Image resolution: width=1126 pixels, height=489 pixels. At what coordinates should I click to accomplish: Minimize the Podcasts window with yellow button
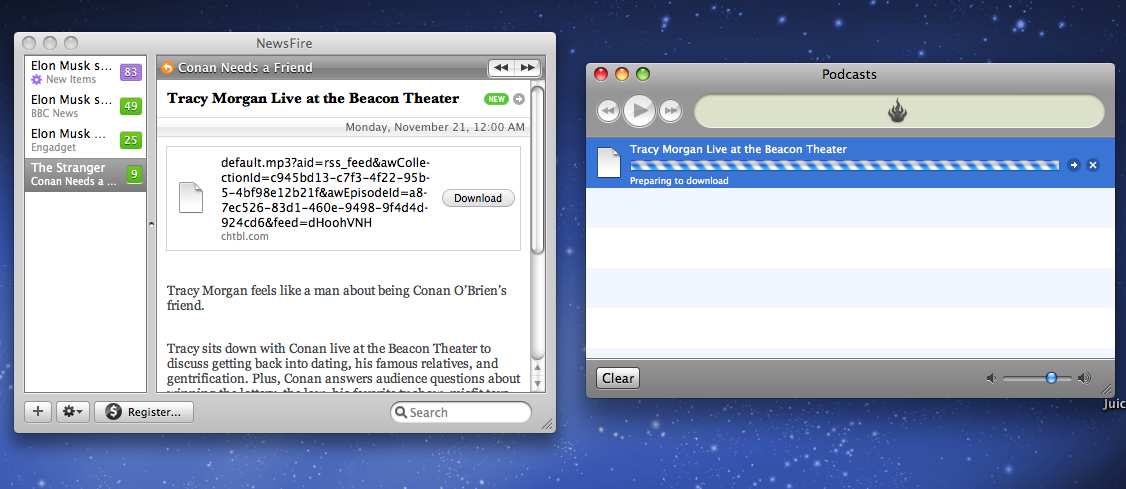(622, 74)
